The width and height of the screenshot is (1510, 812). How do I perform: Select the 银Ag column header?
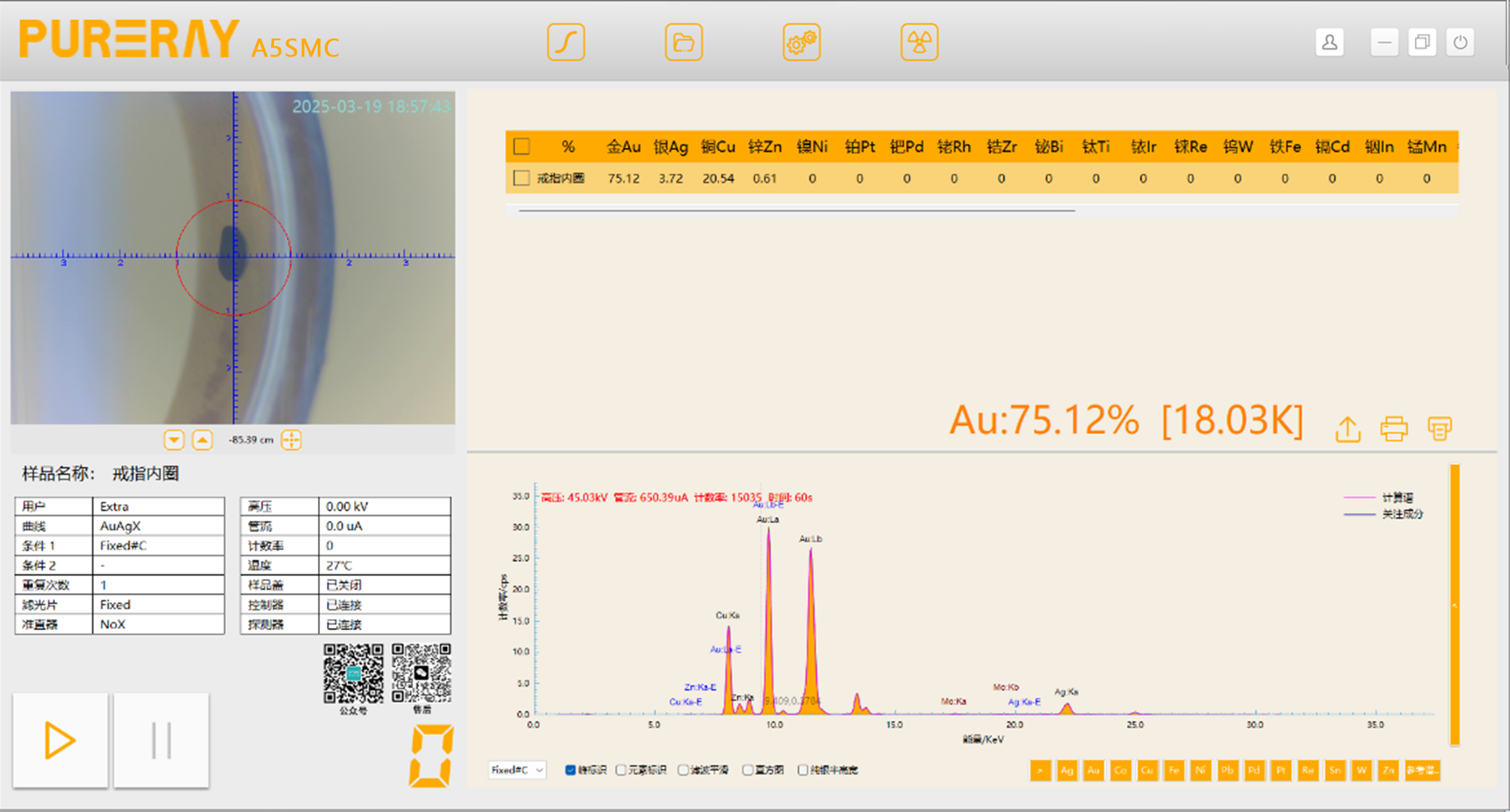670,146
